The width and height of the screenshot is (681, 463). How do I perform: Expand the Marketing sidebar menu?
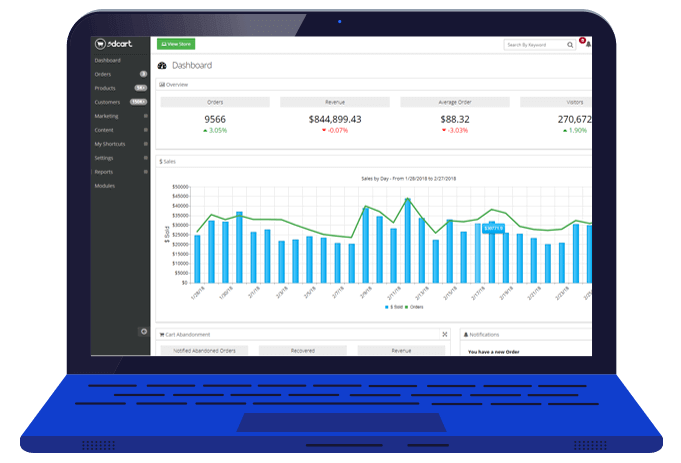click(145, 116)
